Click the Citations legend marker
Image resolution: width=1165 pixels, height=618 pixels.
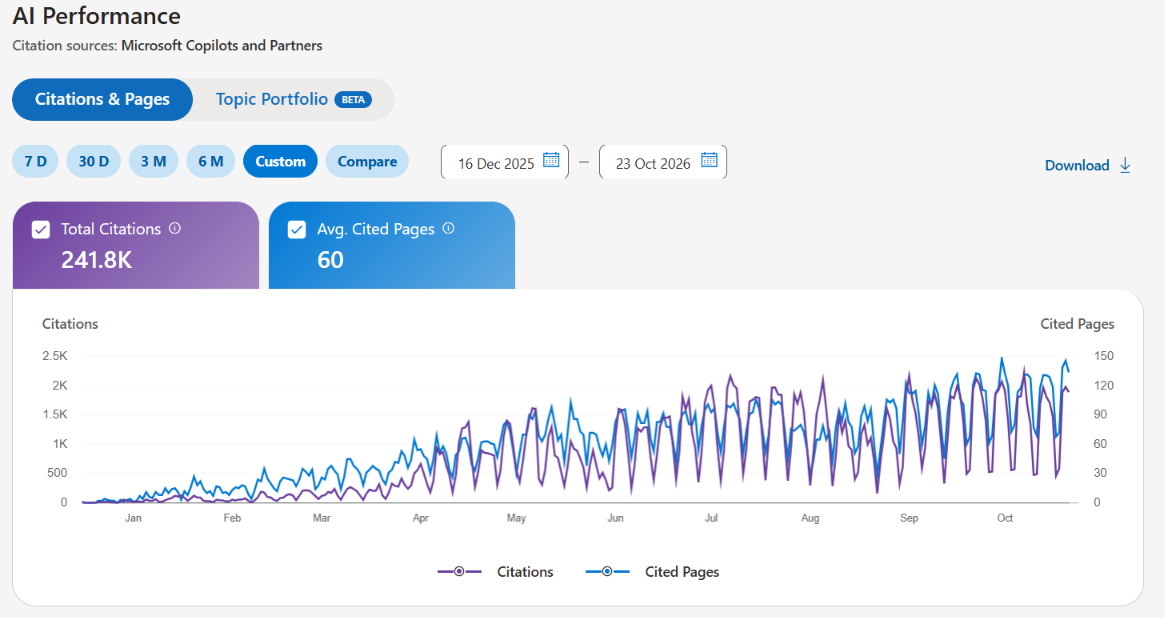459,571
